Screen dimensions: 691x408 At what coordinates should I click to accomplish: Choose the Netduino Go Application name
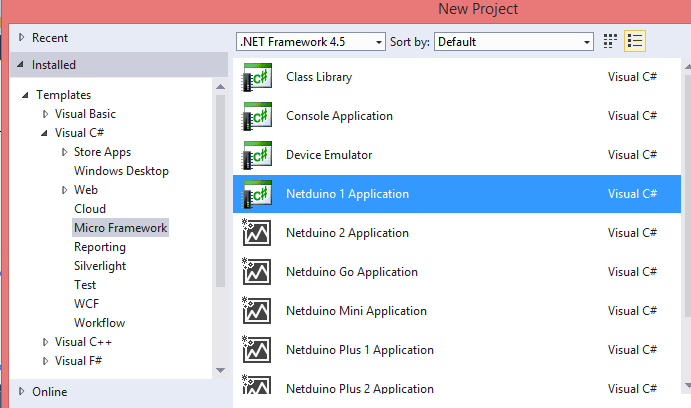[x=352, y=272]
